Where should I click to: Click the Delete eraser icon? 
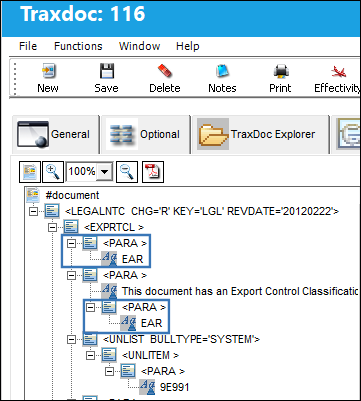click(164, 71)
